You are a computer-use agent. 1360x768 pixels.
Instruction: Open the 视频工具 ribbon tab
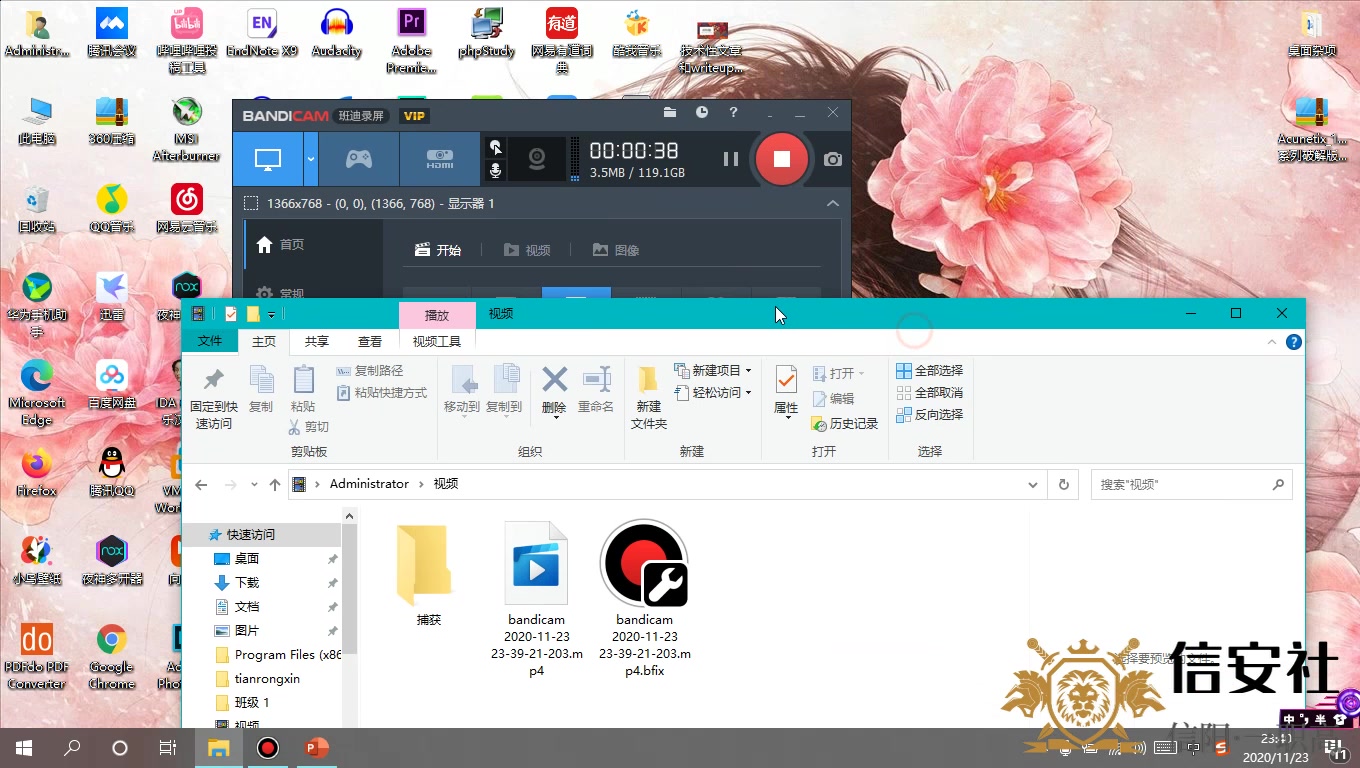[x=437, y=341]
